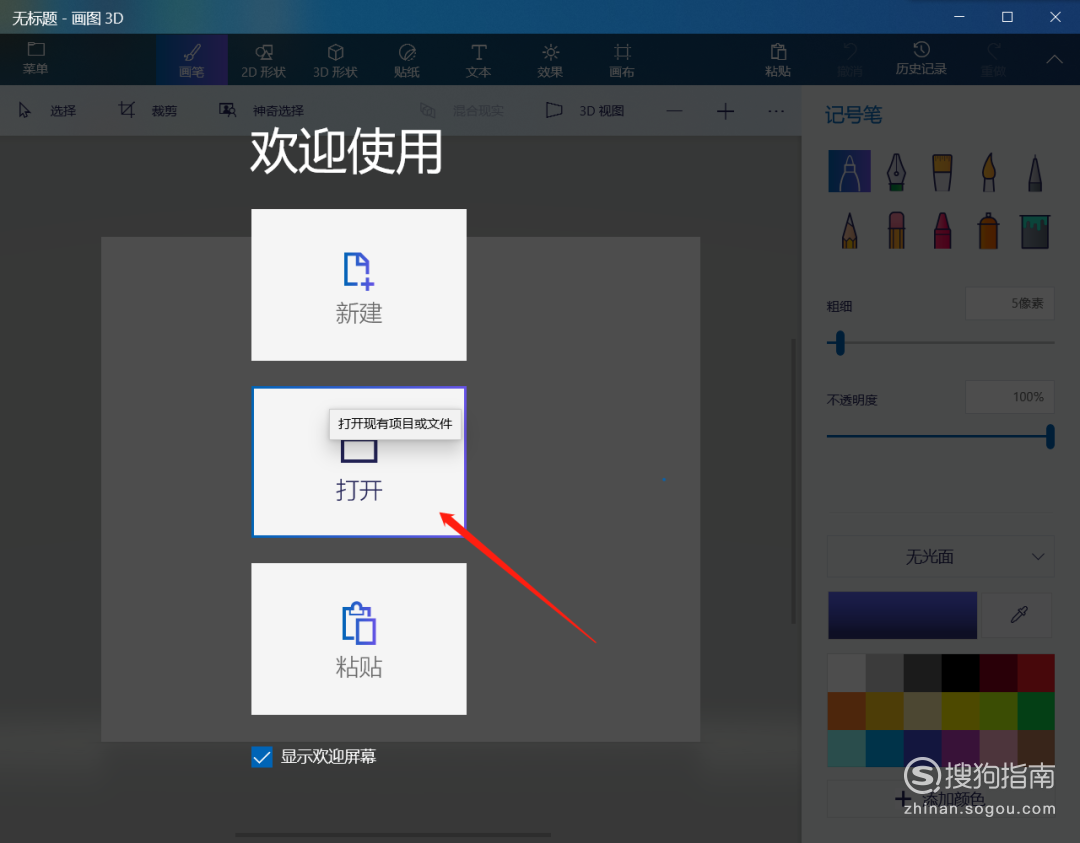
Task: Choose the orange color swatch
Action: (847, 711)
